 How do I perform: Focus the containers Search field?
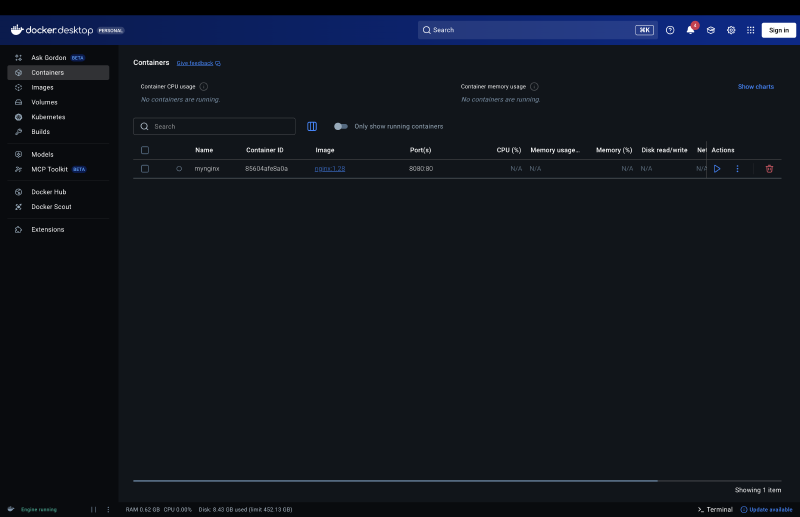pyautogui.click(x=214, y=126)
